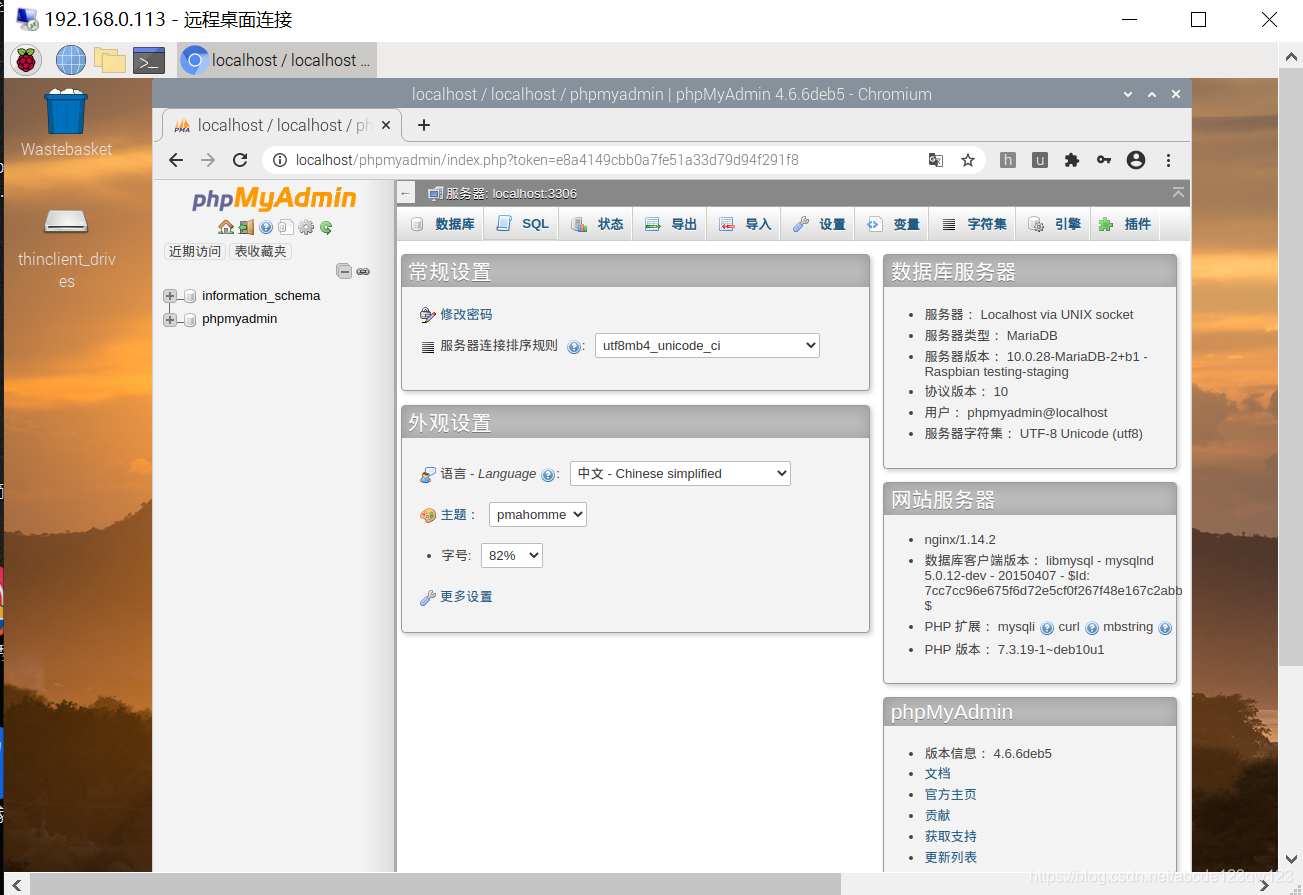
Task: Open a new Chromium tab with plus button
Action: point(424,125)
